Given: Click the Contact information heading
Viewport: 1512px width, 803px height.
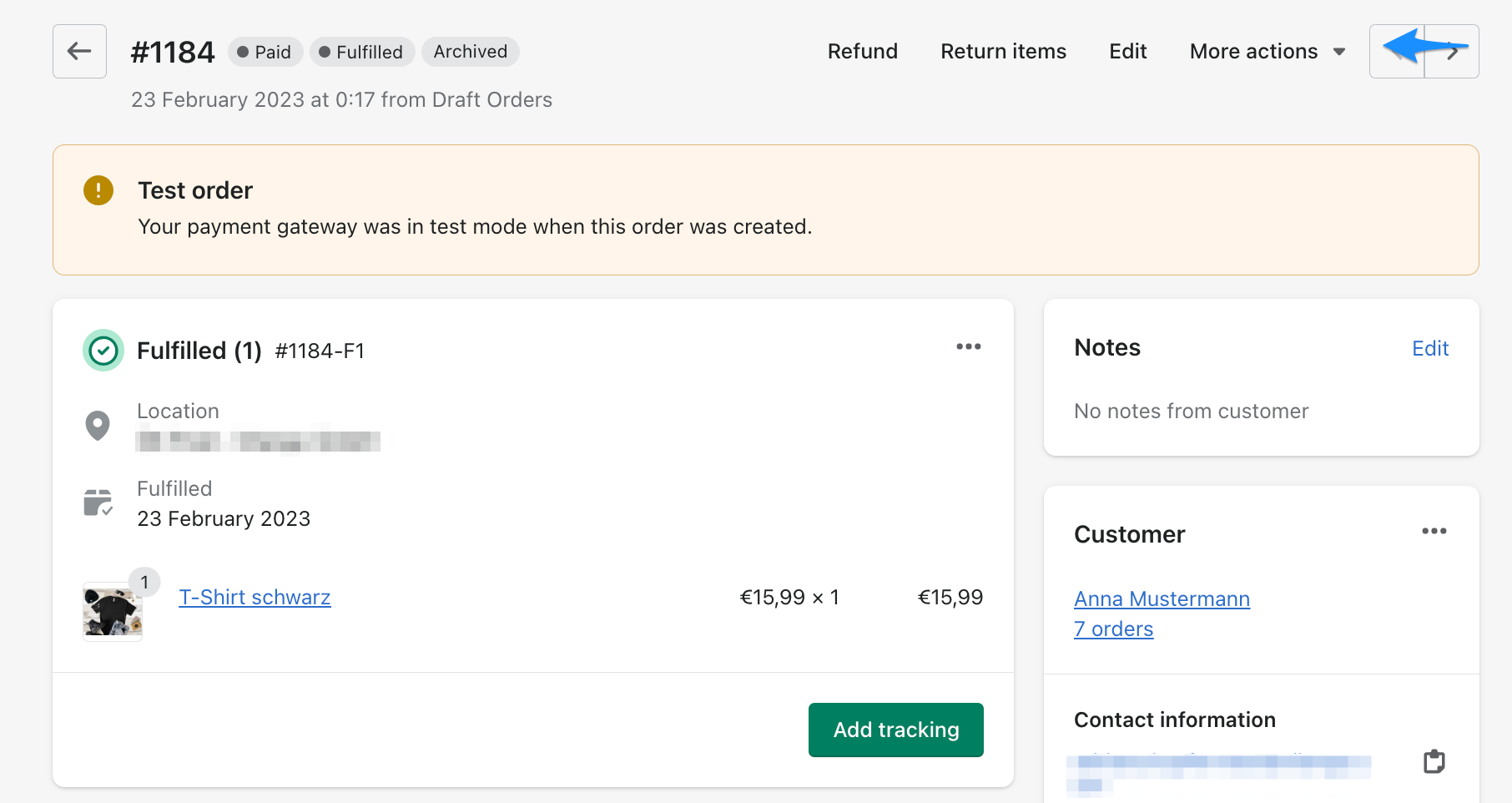Looking at the screenshot, I should [1175, 720].
